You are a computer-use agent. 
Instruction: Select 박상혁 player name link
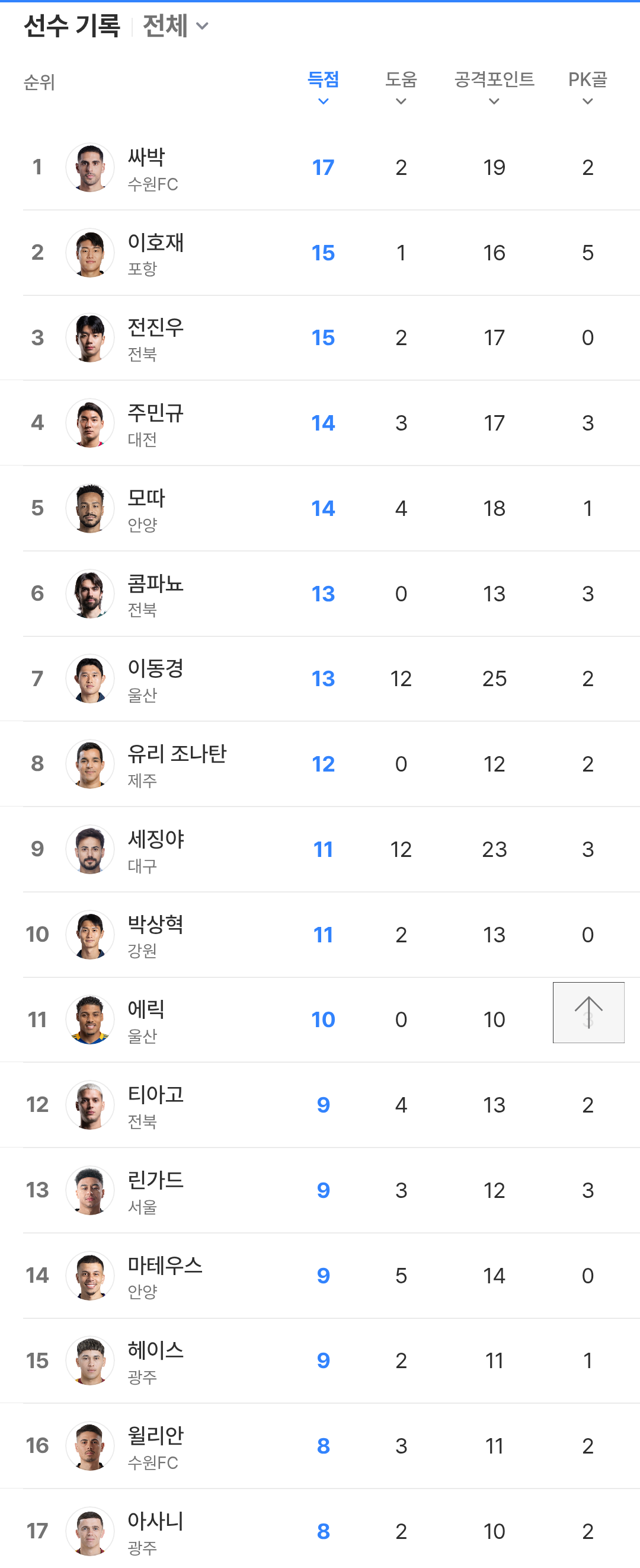[x=155, y=924]
